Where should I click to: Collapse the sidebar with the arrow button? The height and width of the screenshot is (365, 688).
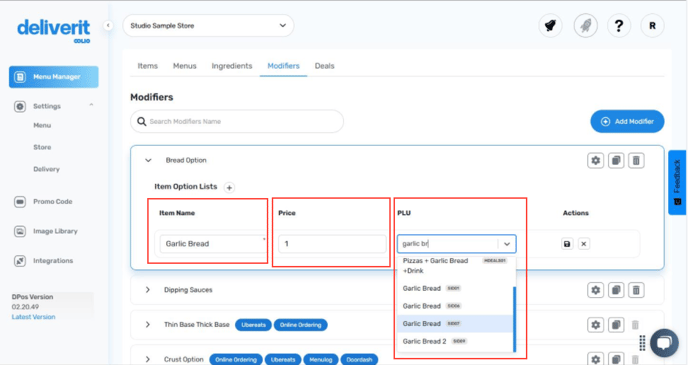108,25
